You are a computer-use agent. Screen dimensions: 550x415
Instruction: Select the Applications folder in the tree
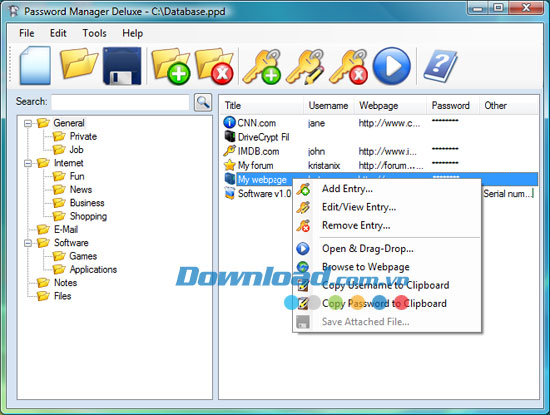[93, 270]
